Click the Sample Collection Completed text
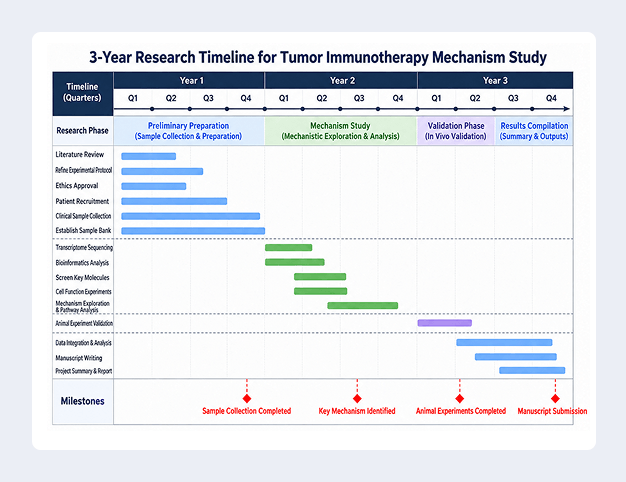The height and width of the screenshot is (482, 626). click(246, 411)
